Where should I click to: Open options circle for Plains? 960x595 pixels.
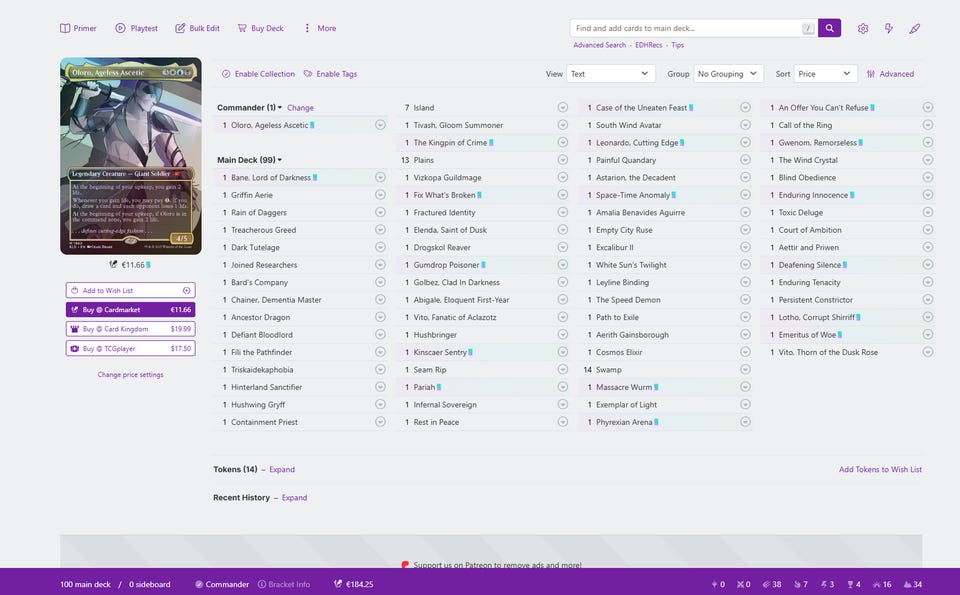(563, 160)
